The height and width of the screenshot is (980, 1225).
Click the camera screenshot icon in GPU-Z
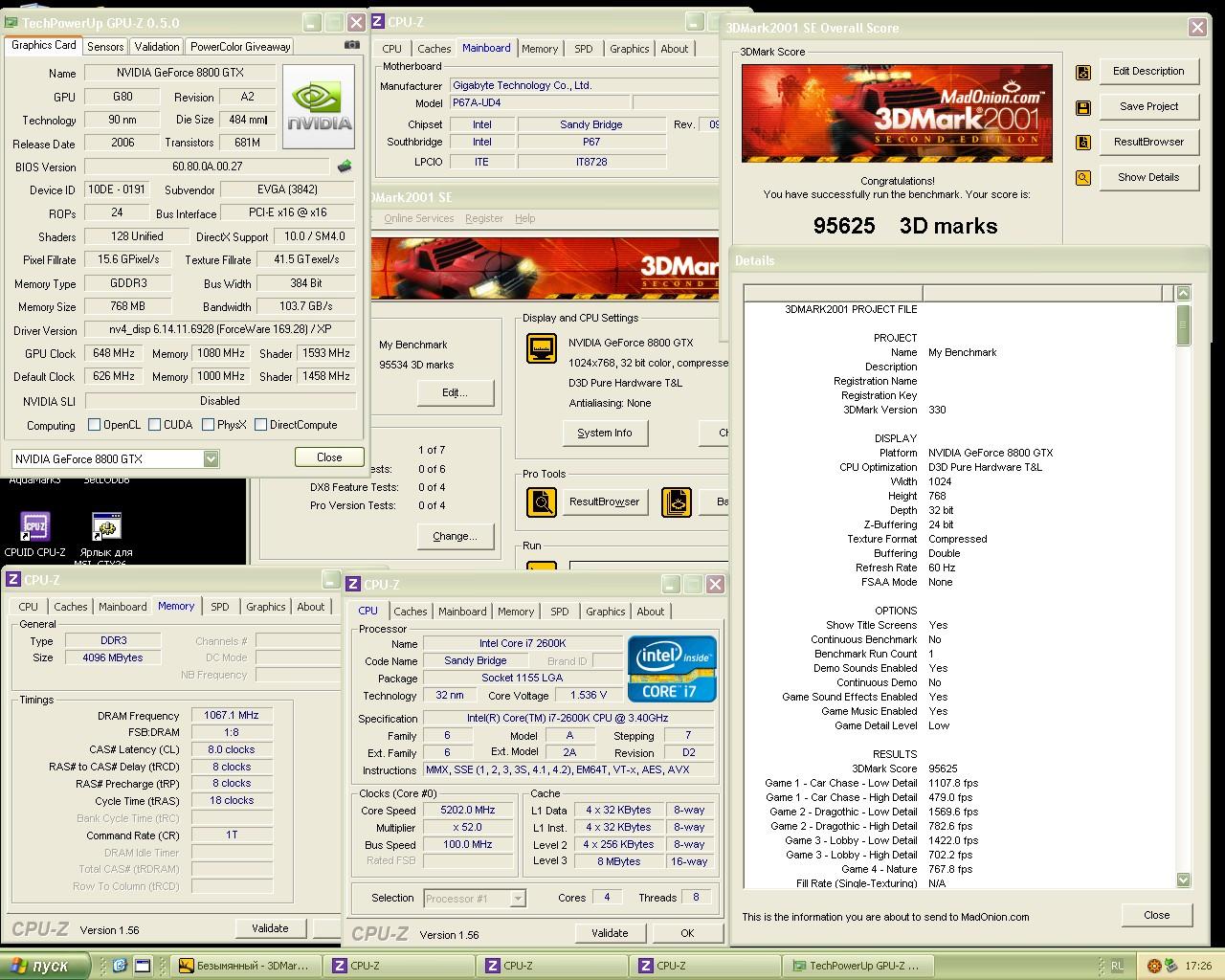352,45
